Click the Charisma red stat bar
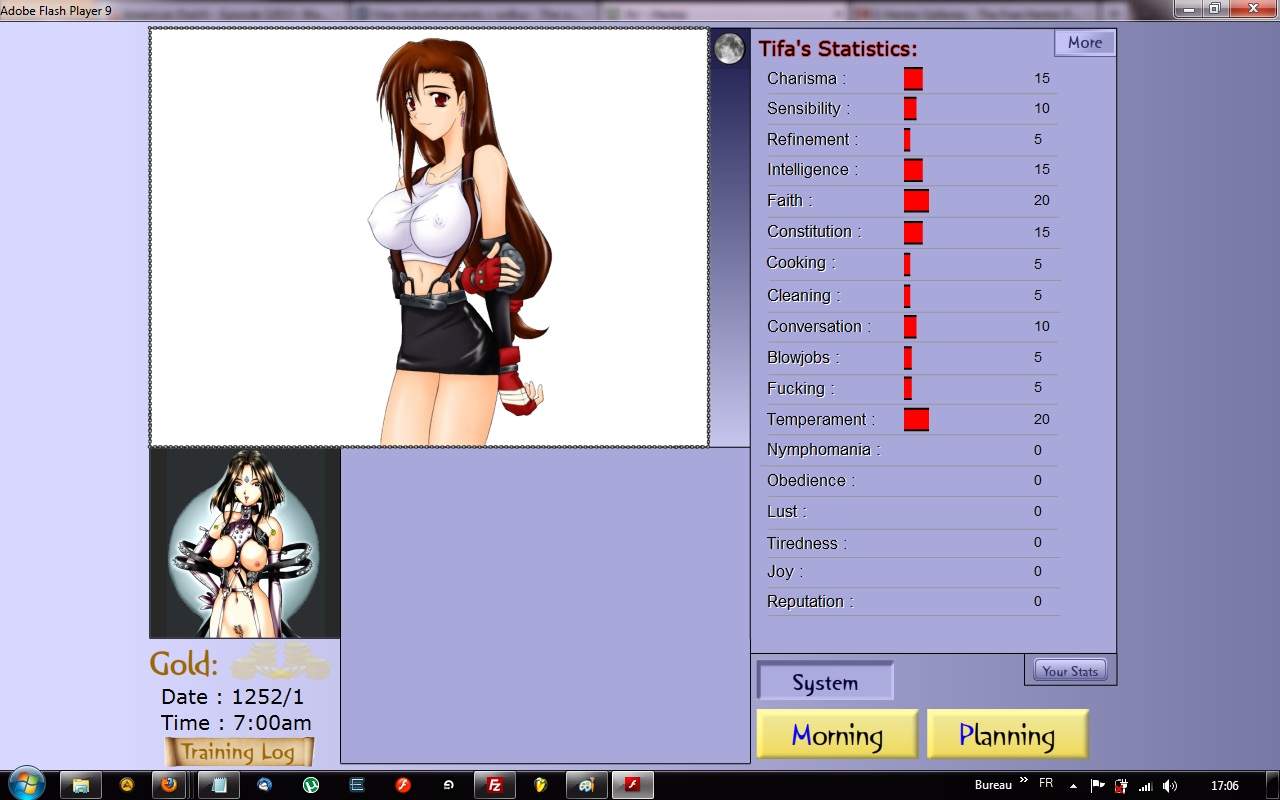The image size is (1280, 800). 913,78
